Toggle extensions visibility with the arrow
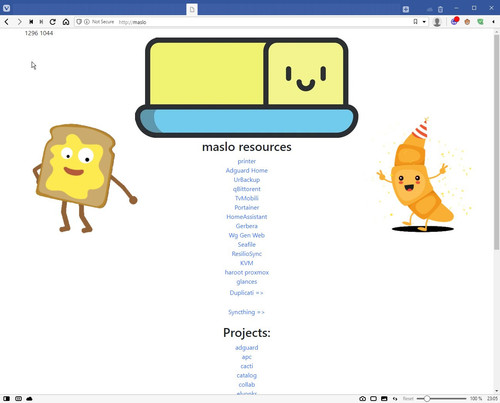Screen dimensions: 500x403 click(x=493, y=22)
